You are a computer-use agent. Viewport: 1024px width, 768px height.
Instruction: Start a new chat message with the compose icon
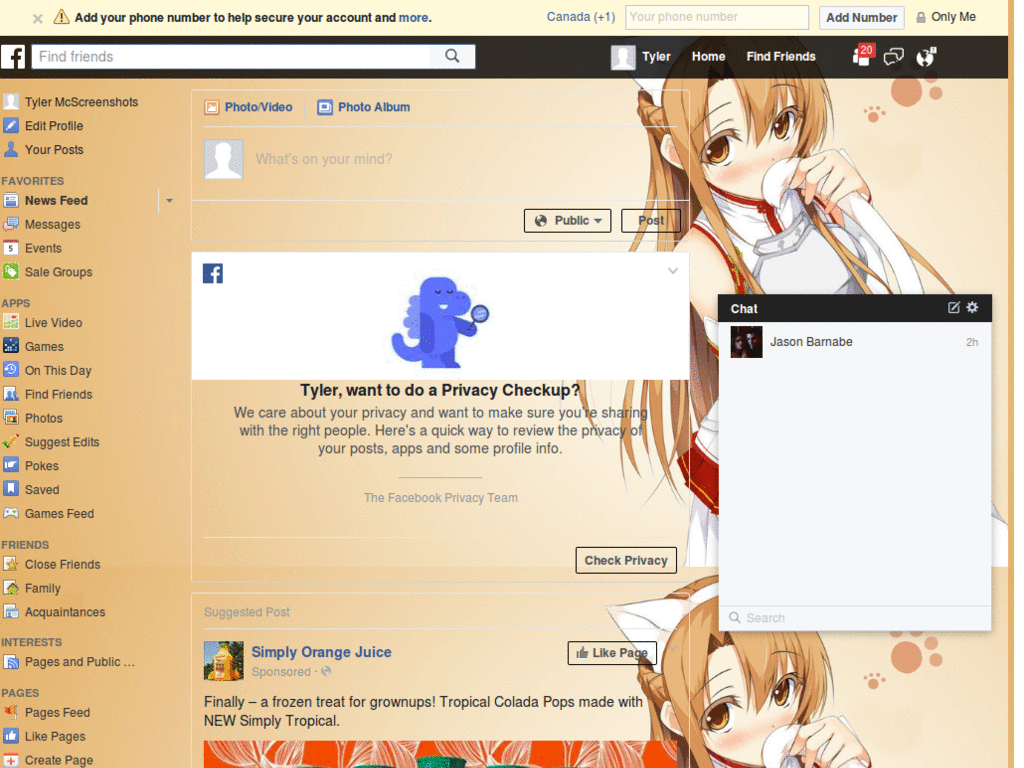pos(952,308)
